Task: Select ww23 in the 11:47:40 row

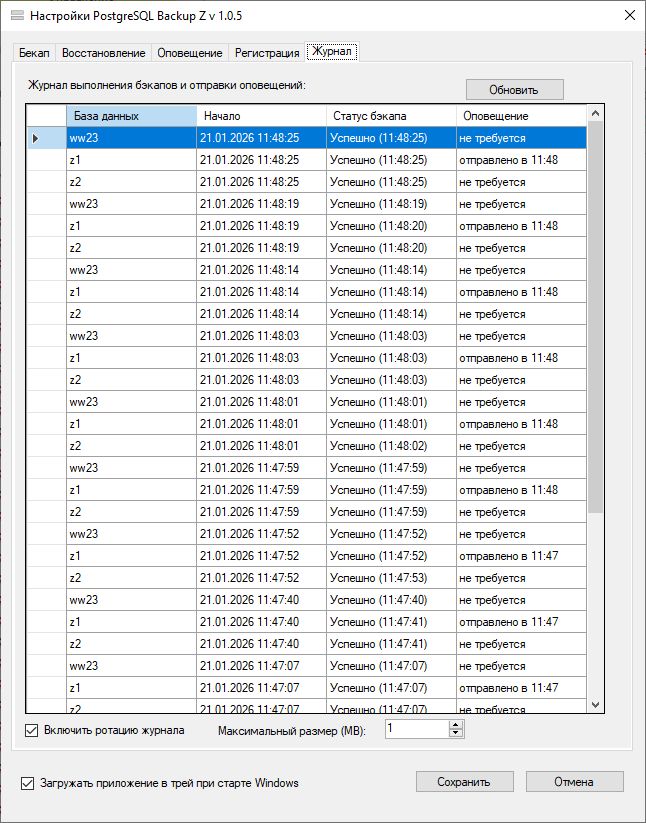Action: (131, 600)
